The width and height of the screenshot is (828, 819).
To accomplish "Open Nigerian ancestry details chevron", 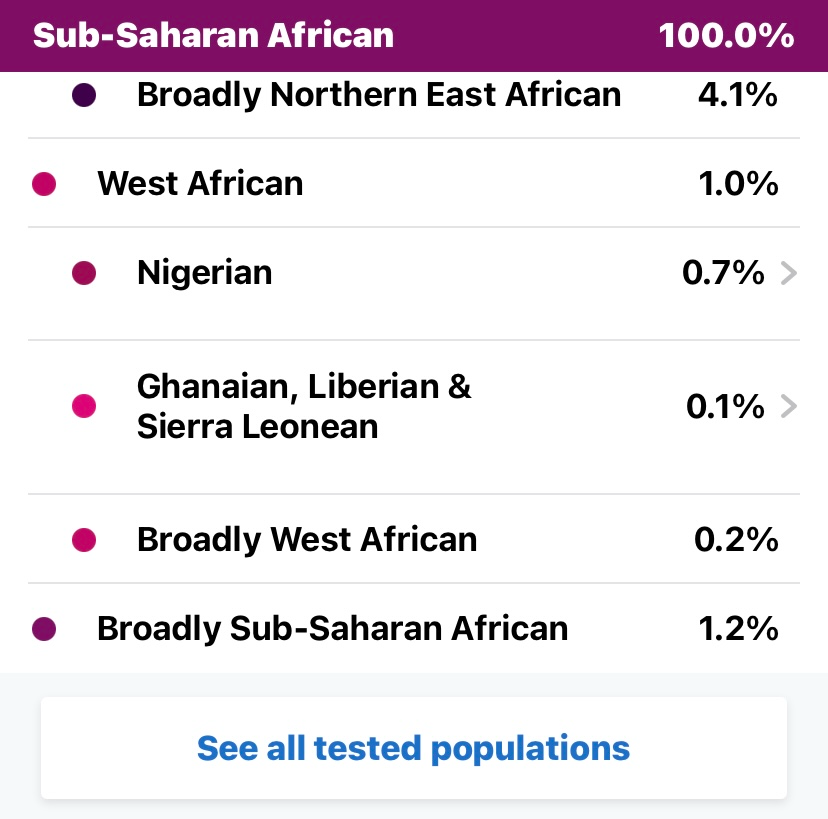I will click(788, 273).
